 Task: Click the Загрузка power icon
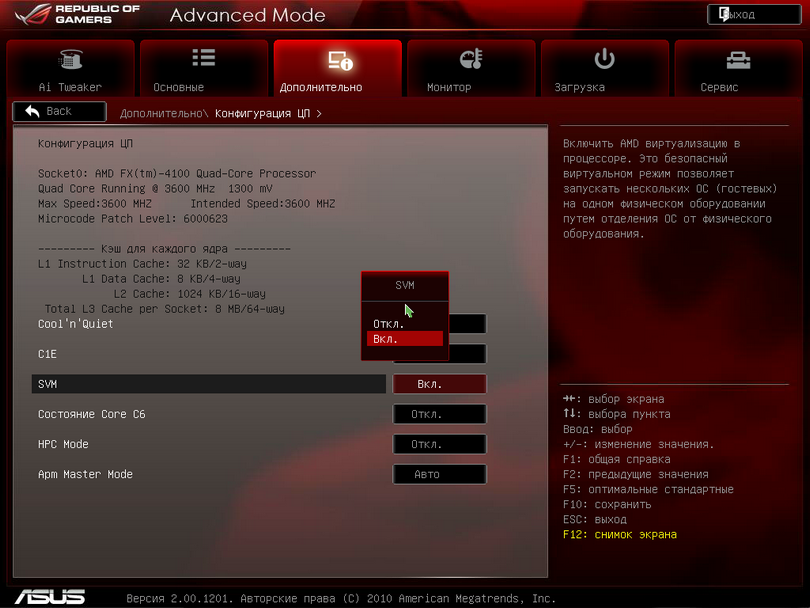(605, 59)
